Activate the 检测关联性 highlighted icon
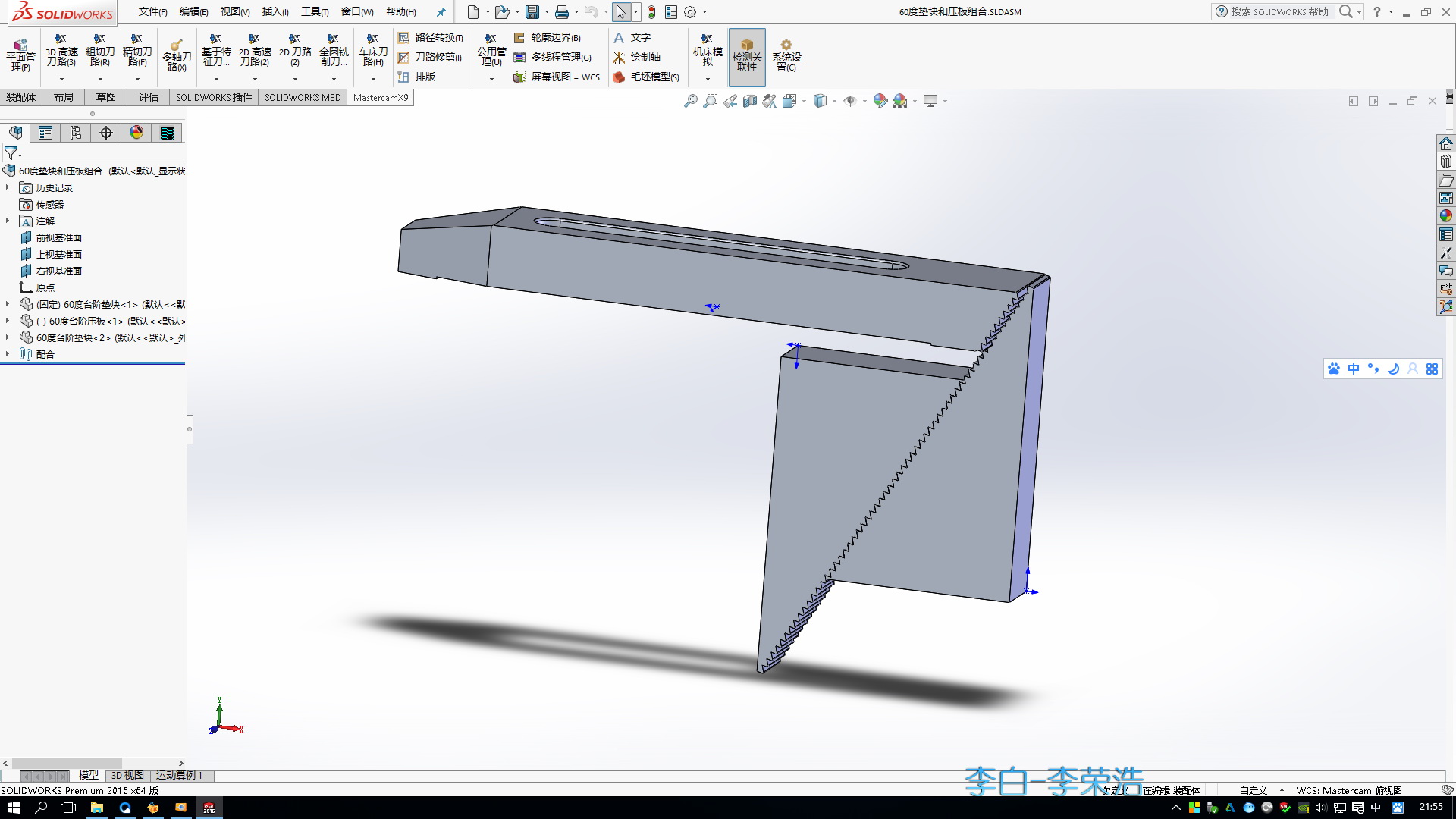 [748, 55]
